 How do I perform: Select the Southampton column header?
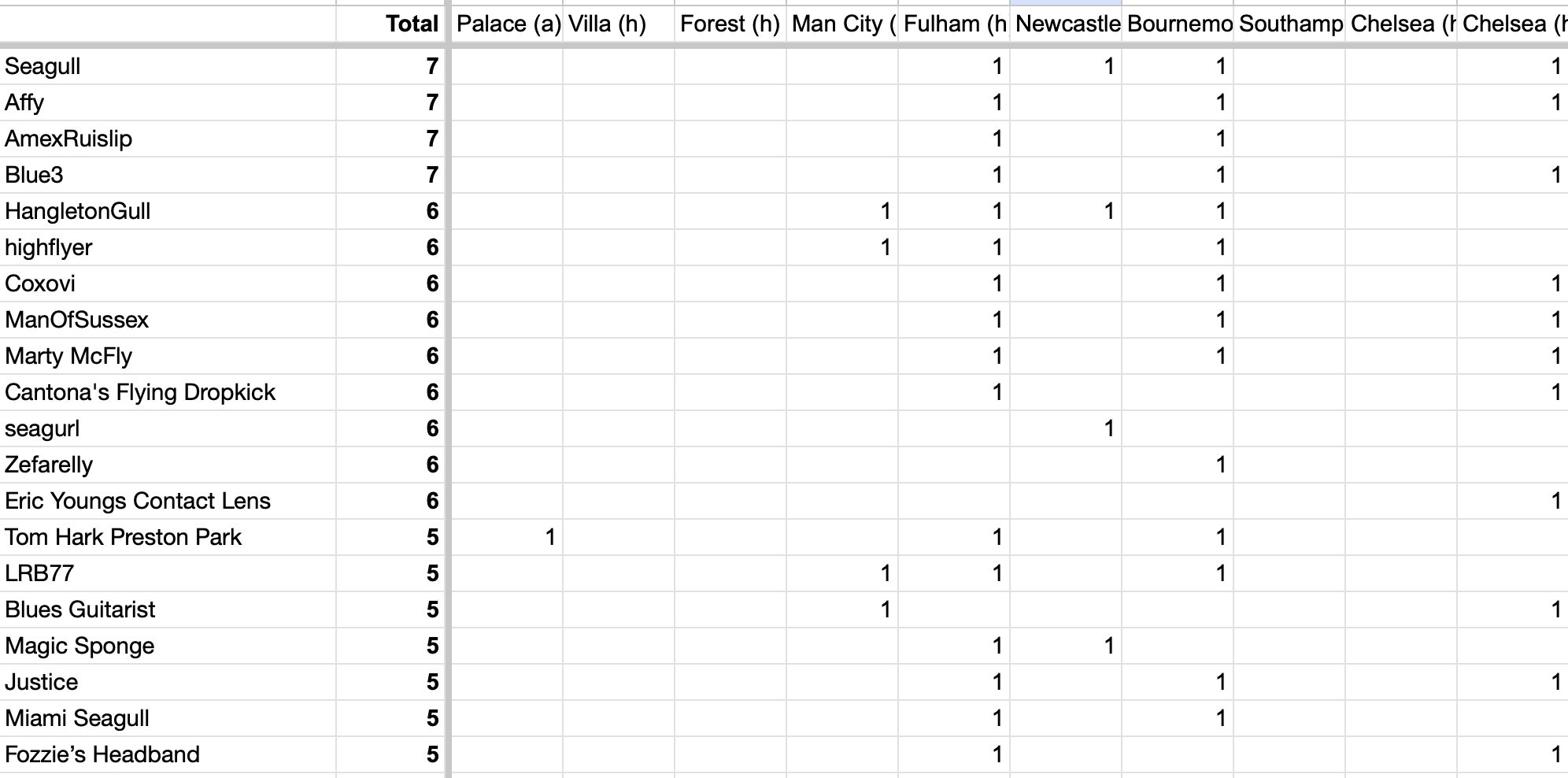coord(1289,24)
